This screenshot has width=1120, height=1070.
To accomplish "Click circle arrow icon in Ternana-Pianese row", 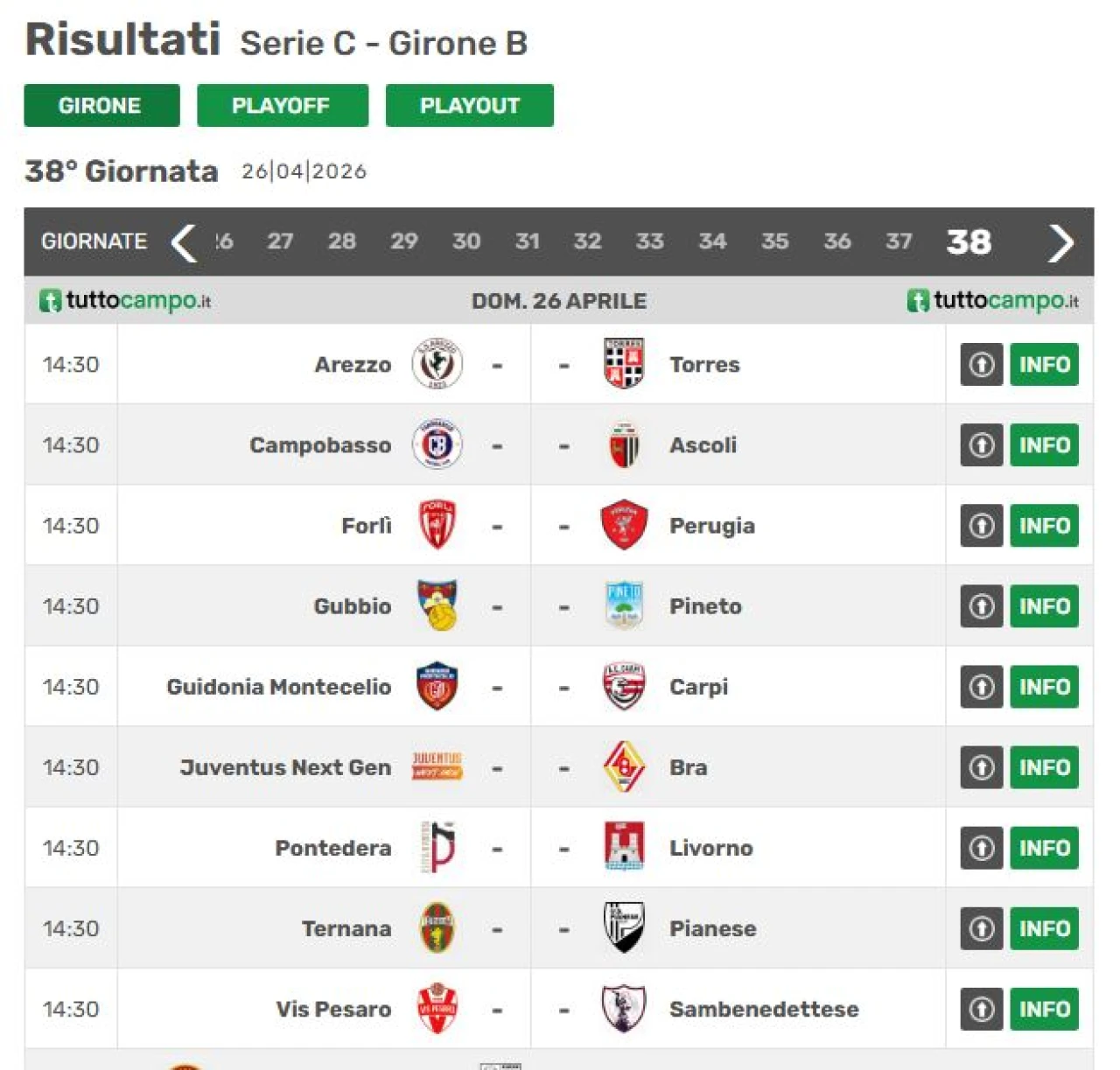I will coord(981,927).
